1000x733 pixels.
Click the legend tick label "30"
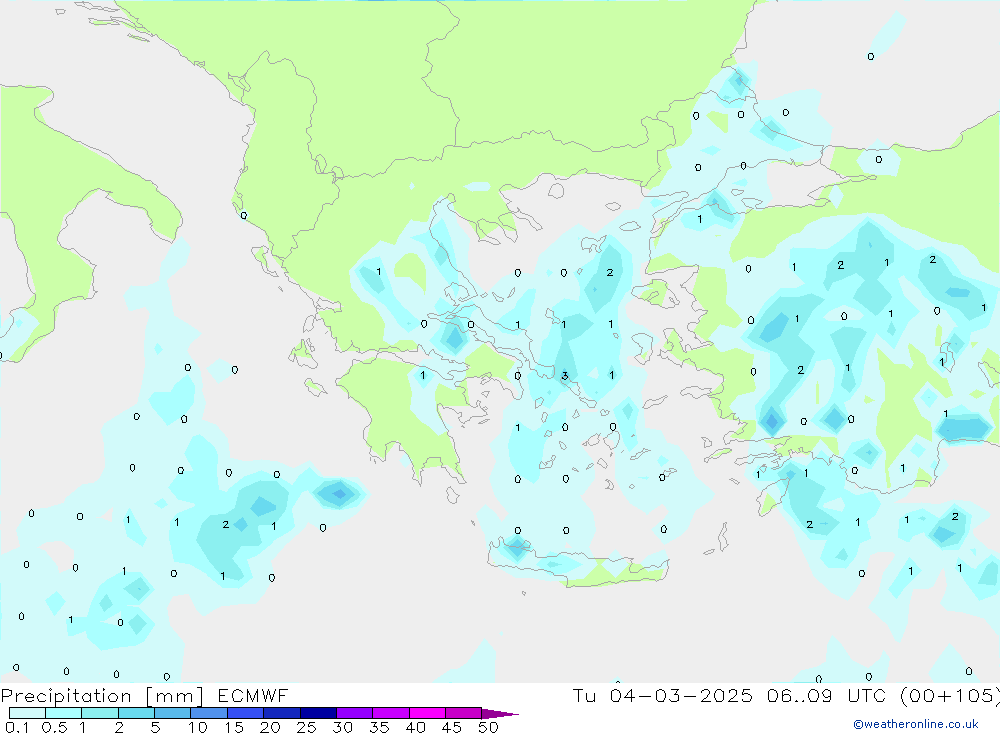pos(343,727)
